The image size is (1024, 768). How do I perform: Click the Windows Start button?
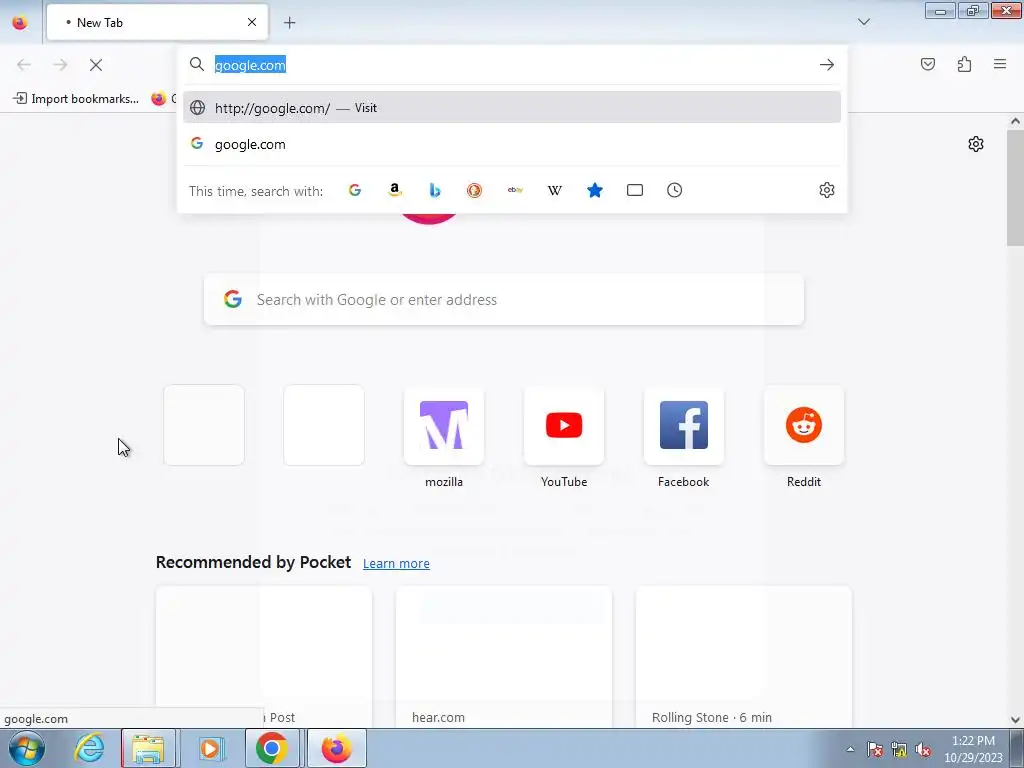coord(27,748)
